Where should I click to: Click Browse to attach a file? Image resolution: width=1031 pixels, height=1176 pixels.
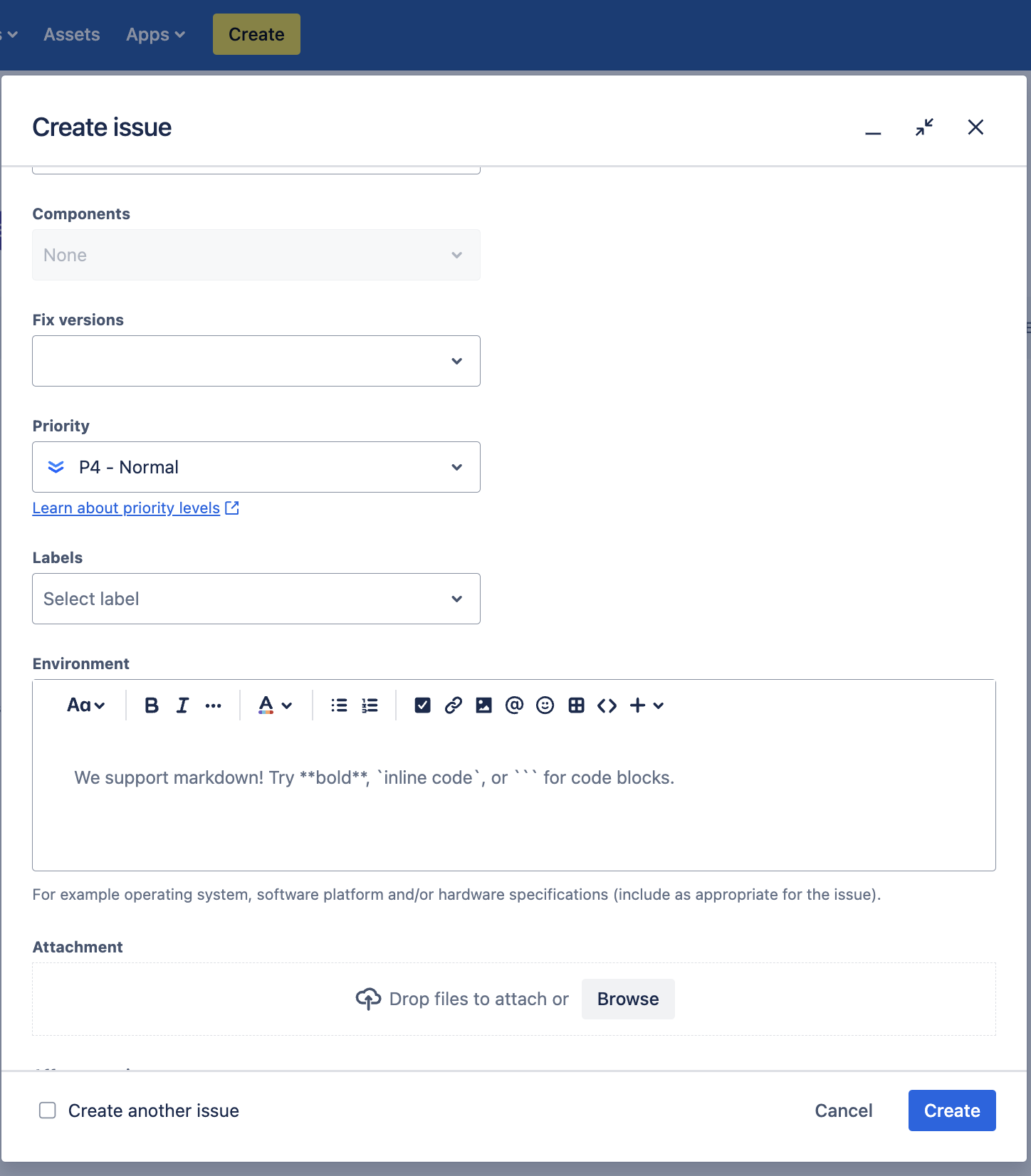pyautogui.click(x=627, y=999)
